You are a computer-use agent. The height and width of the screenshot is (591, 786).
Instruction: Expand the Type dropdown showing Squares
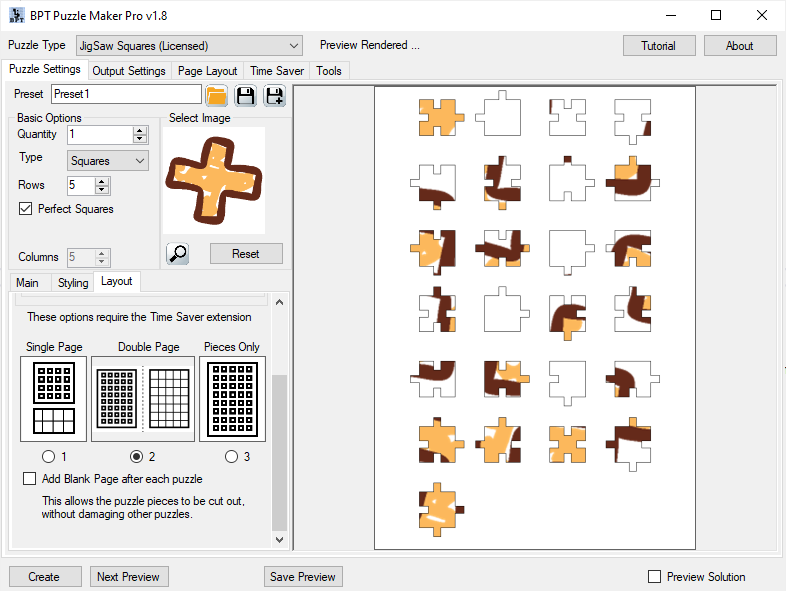click(x=108, y=161)
